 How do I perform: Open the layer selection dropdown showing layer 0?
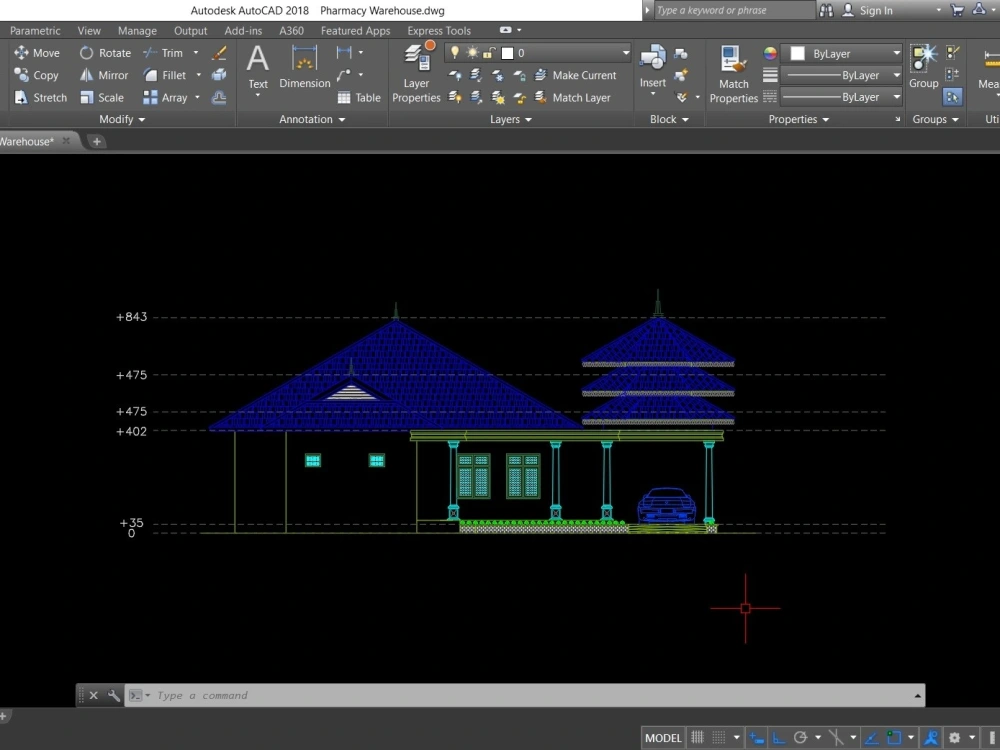[626, 52]
